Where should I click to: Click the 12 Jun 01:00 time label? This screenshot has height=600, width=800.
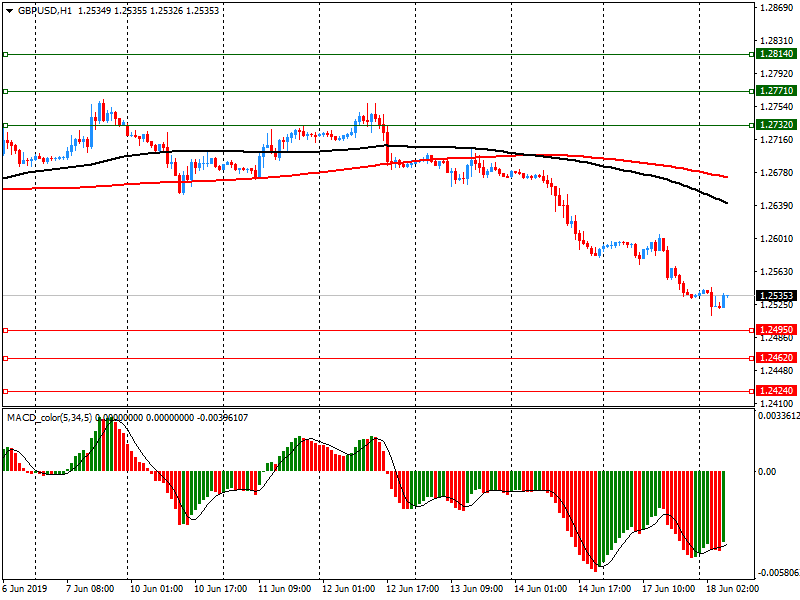click(349, 588)
